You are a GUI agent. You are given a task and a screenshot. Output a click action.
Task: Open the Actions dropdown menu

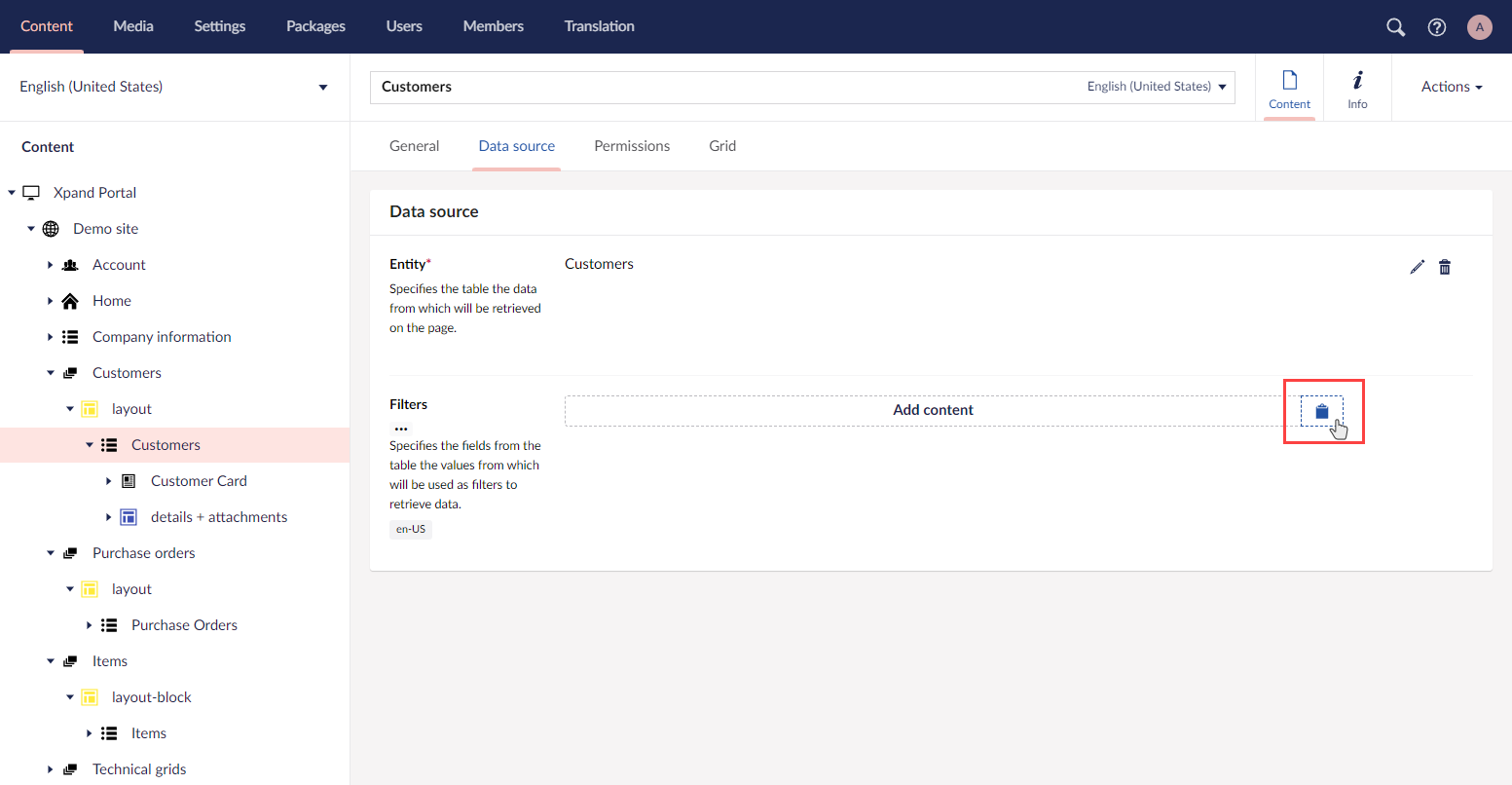tap(1451, 87)
